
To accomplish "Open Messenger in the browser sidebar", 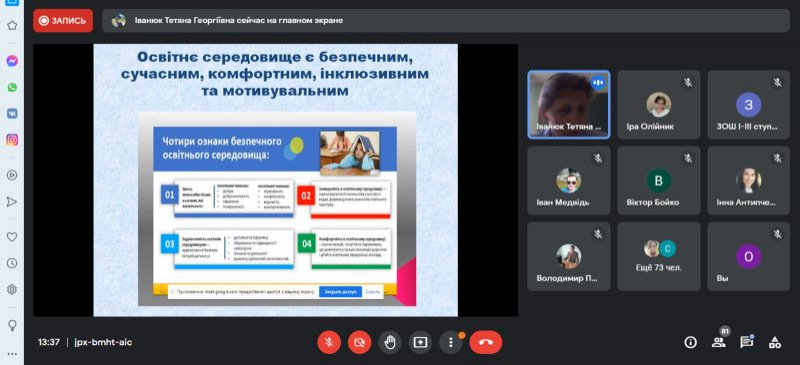I will [x=12, y=61].
